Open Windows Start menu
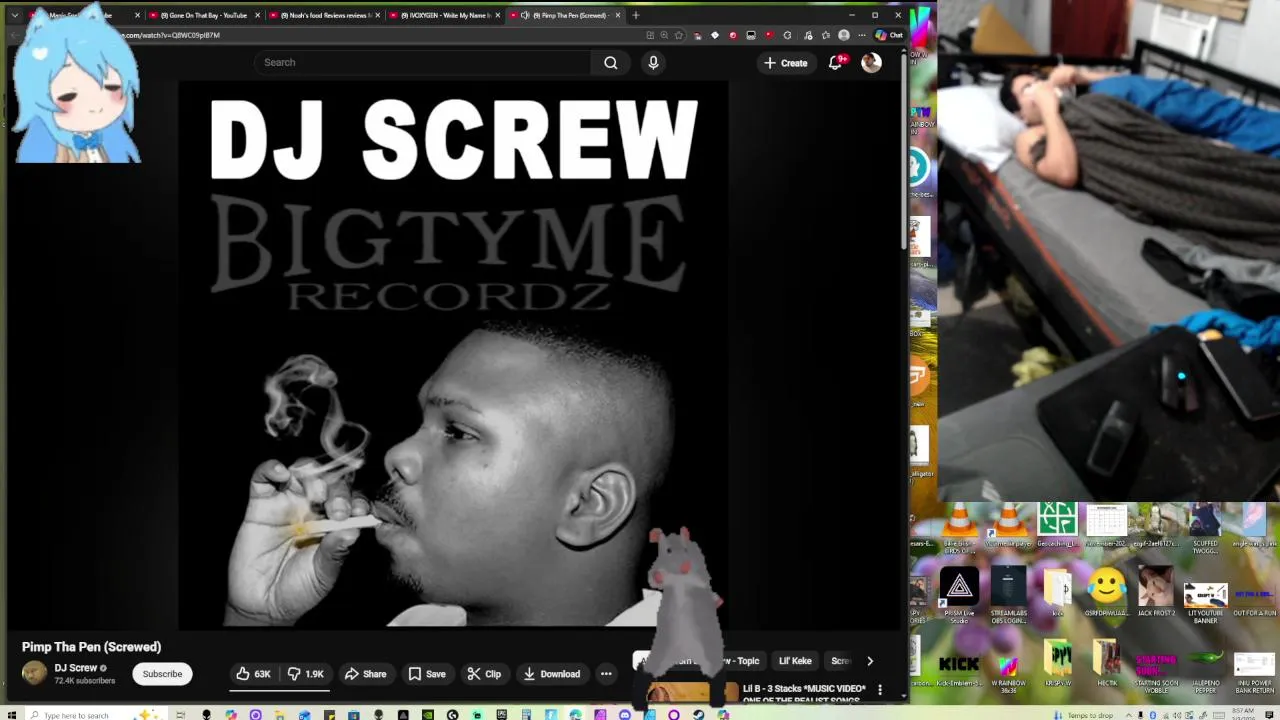1280x720 pixels. [x=13, y=715]
